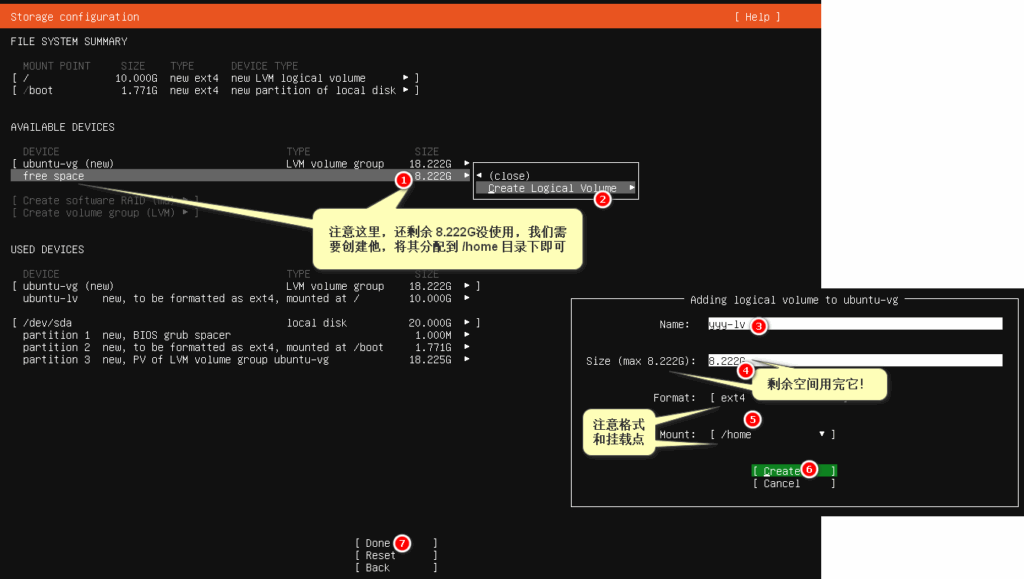
Task: Choose Create Logical Volume menu item
Action: (x=552, y=188)
